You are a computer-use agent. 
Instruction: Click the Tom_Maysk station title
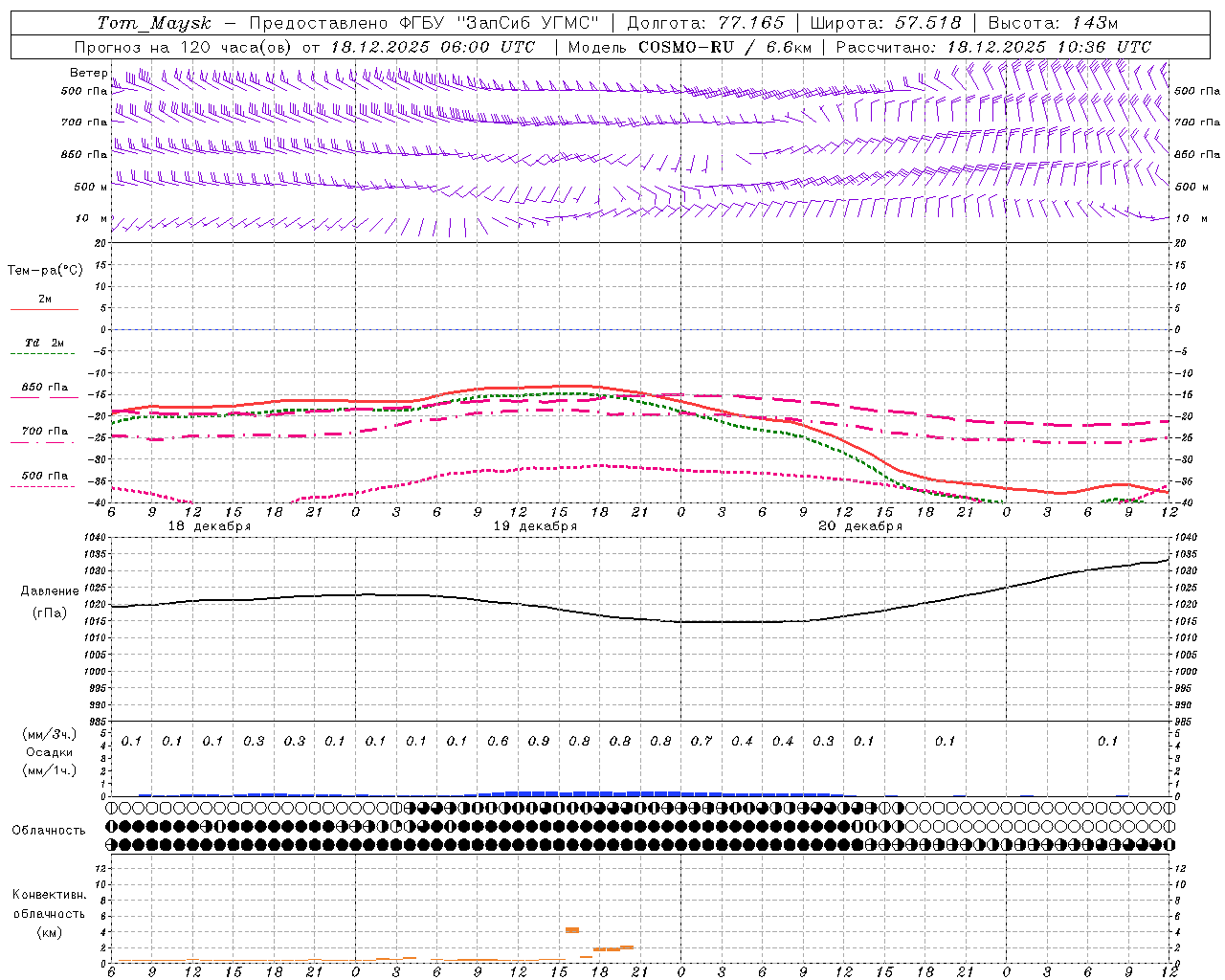(x=153, y=23)
